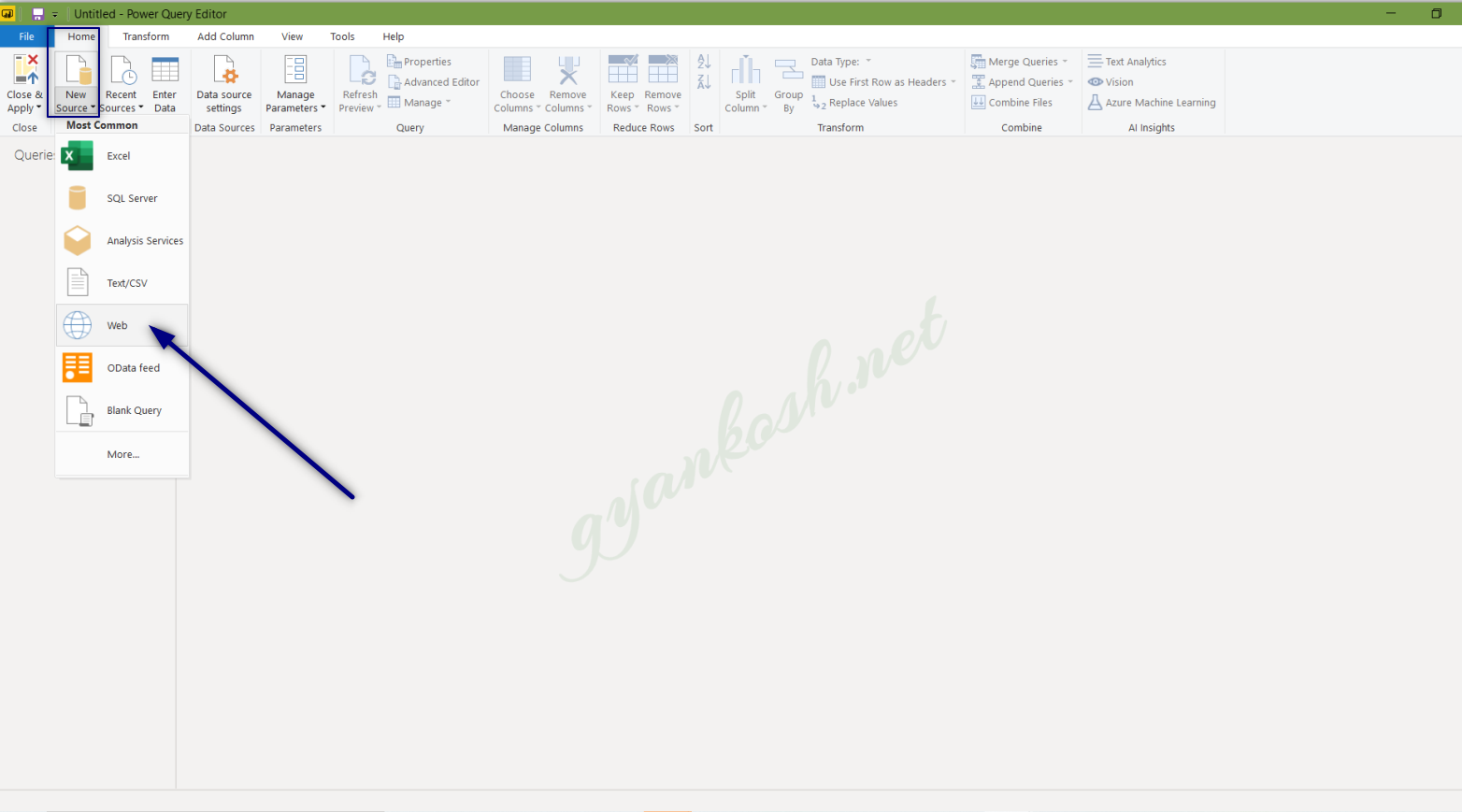Image resolution: width=1462 pixels, height=812 pixels.
Task: Open Azure Machine Learning
Action: (1152, 103)
